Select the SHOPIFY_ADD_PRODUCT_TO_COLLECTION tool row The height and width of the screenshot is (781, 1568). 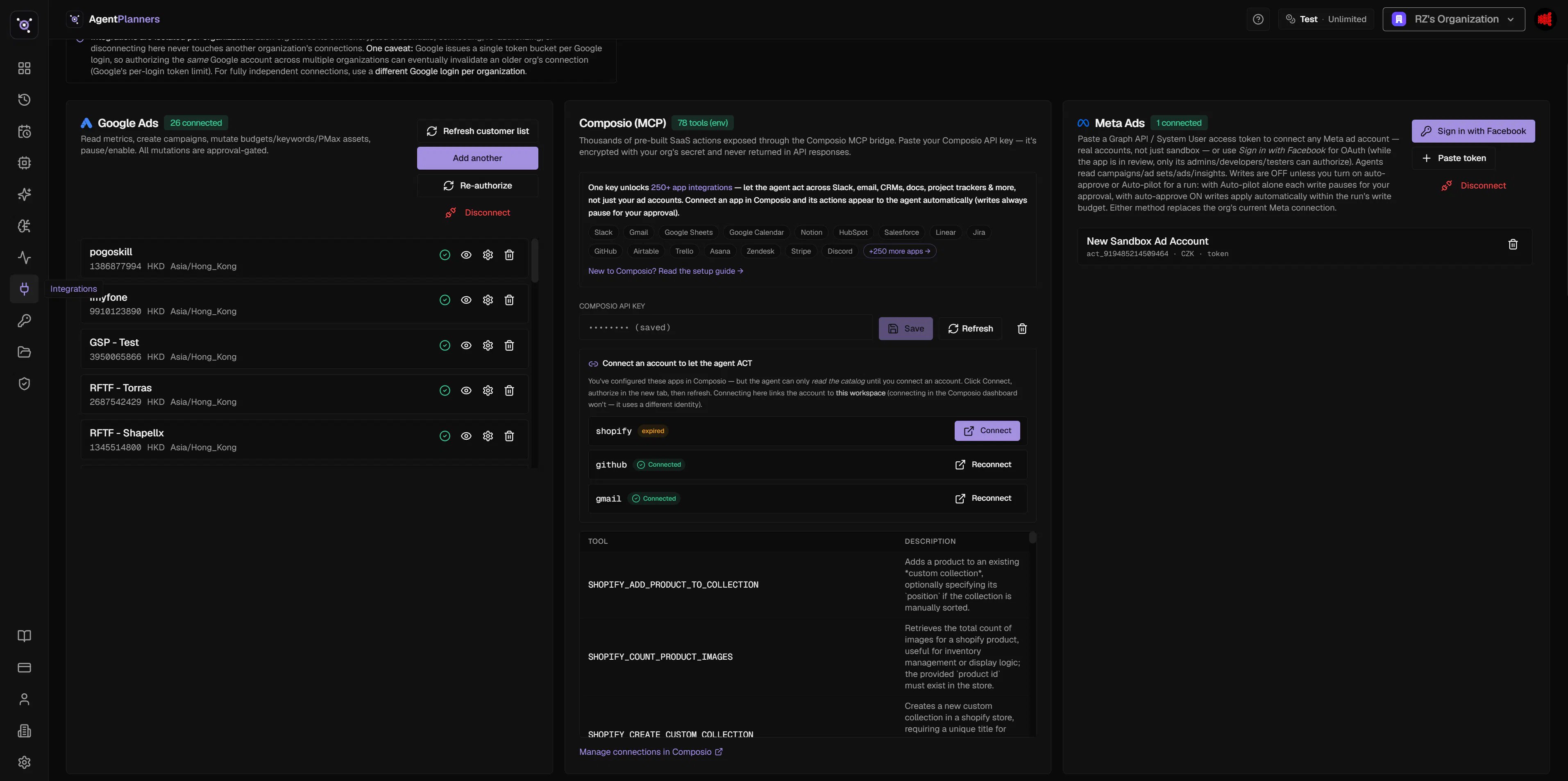tap(803, 585)
